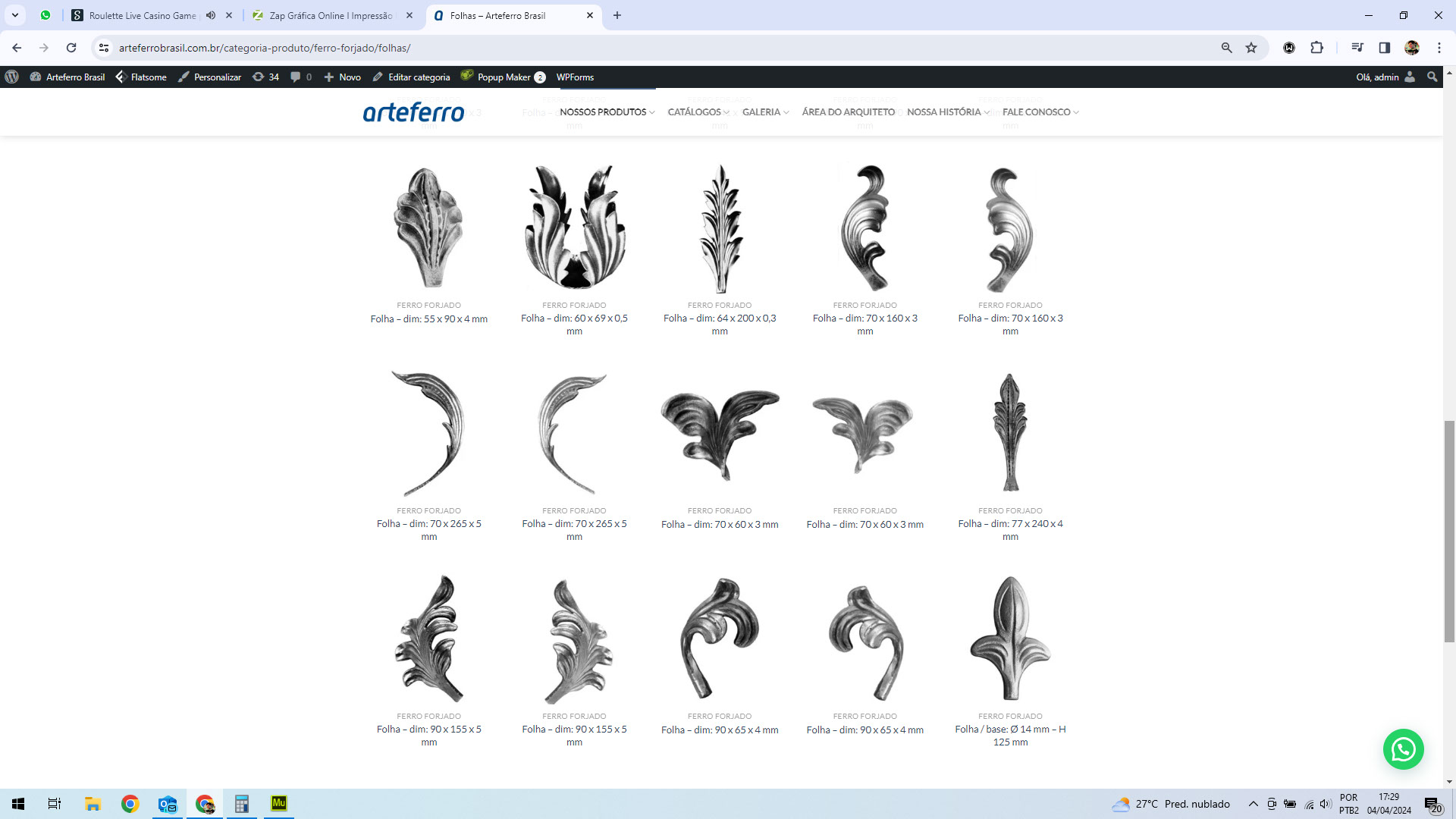Screen dimensions: 1456x819
Task: Open comments bubble in admin bar
Action: click(x=300, y=77)
